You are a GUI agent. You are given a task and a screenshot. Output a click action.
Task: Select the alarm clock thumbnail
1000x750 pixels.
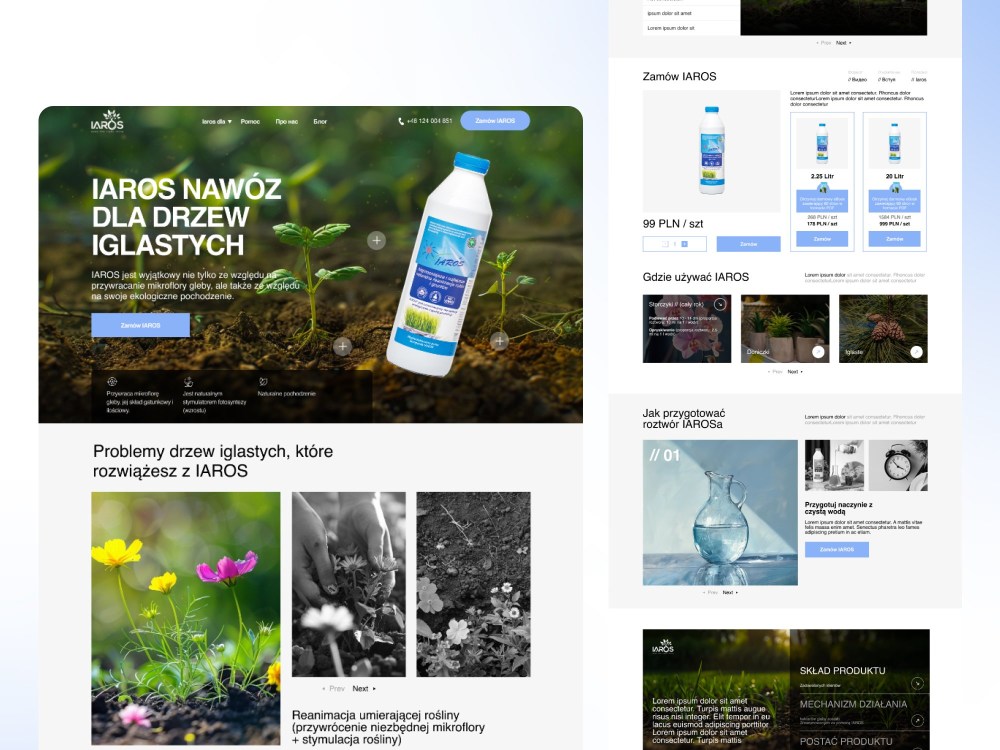point(898,465)
